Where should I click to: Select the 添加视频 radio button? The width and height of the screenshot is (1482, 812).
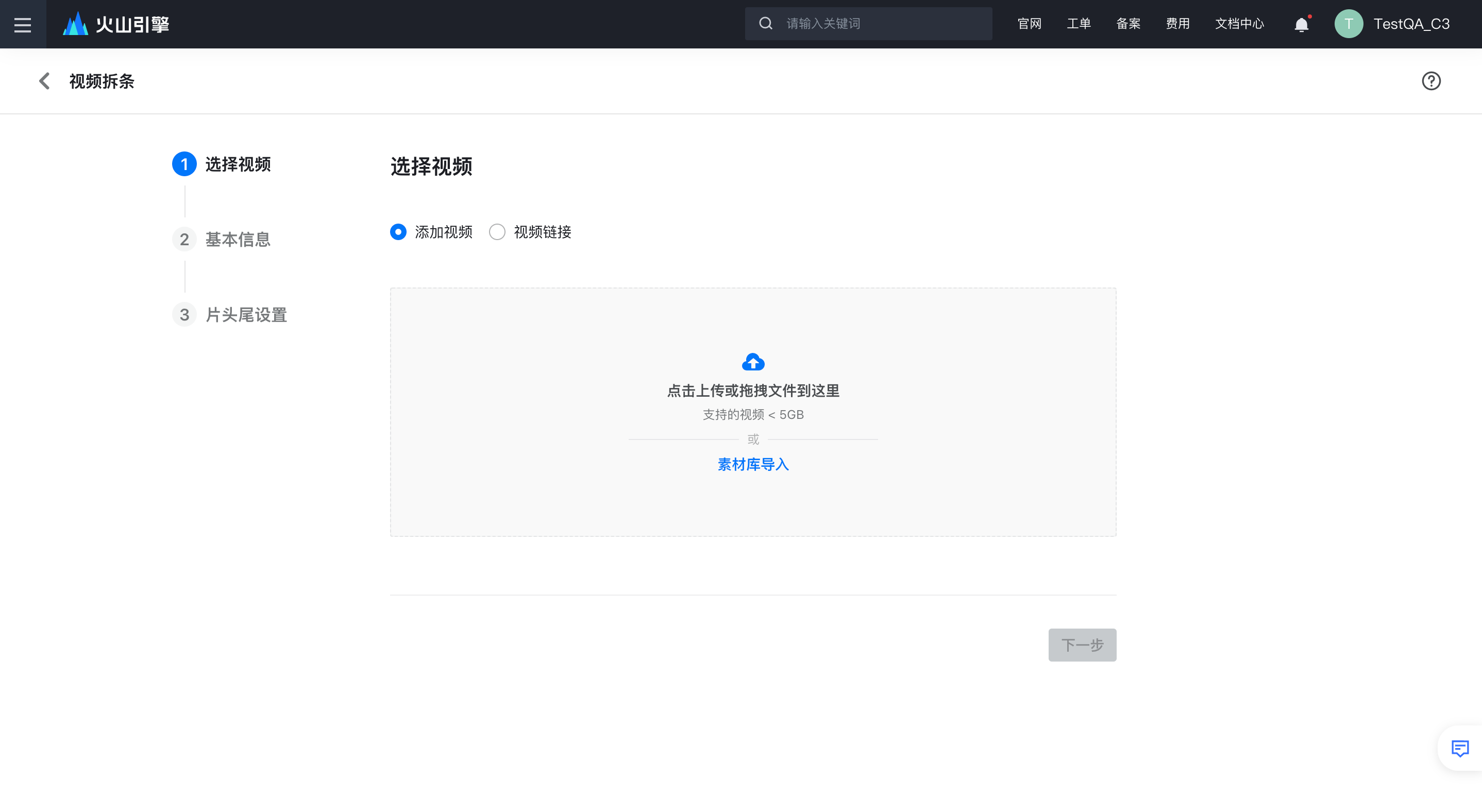click(398, 232)
